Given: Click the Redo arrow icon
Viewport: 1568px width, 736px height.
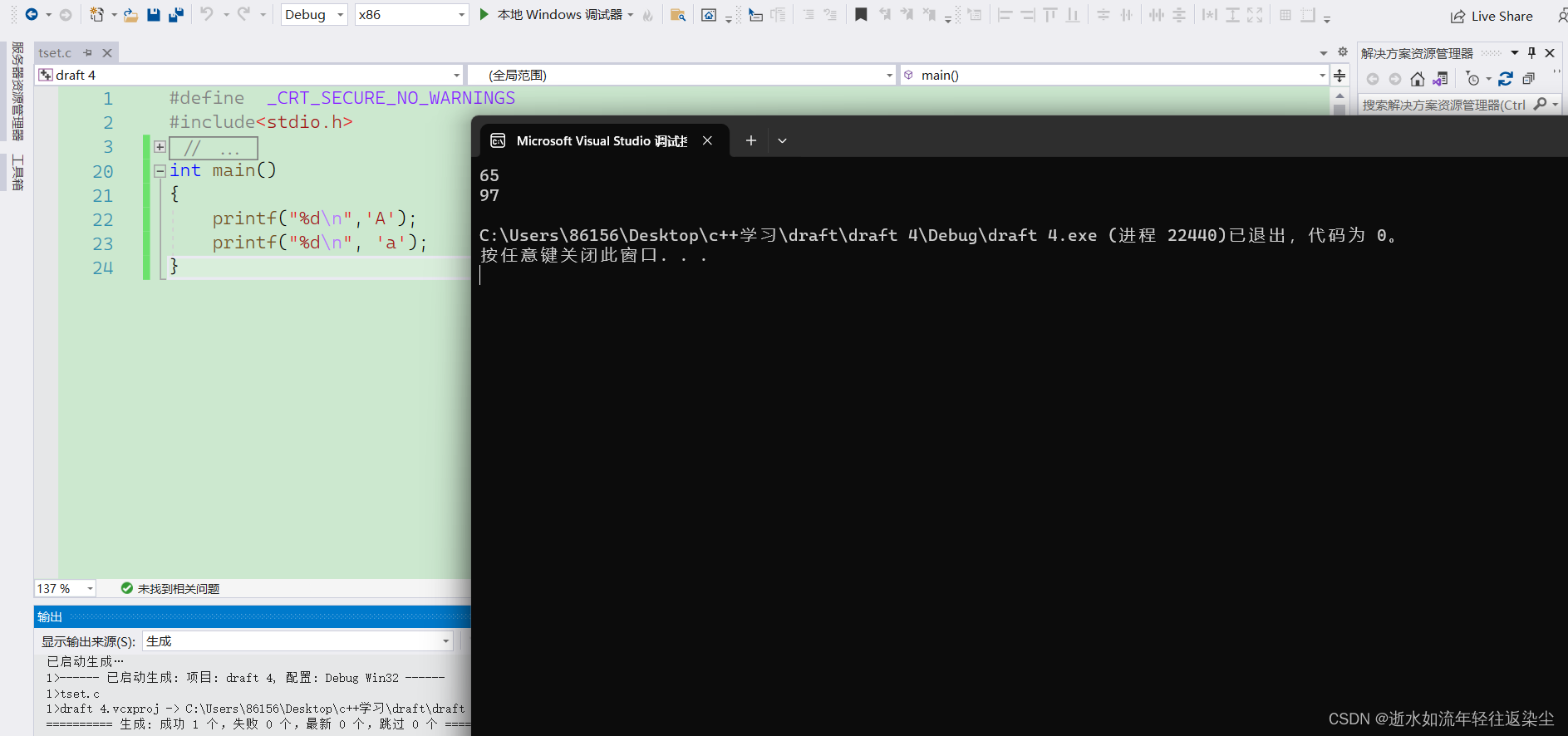Looking at the screenshot, I should tap(243, 14).
